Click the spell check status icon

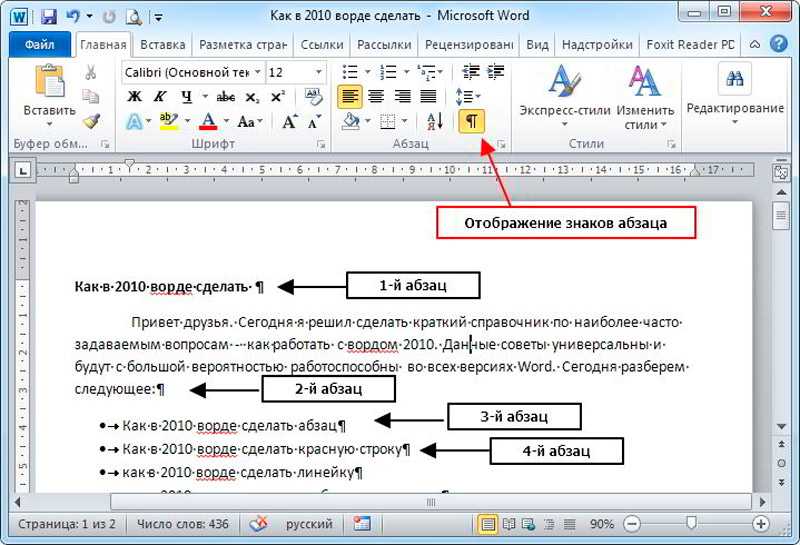[258, 524]
